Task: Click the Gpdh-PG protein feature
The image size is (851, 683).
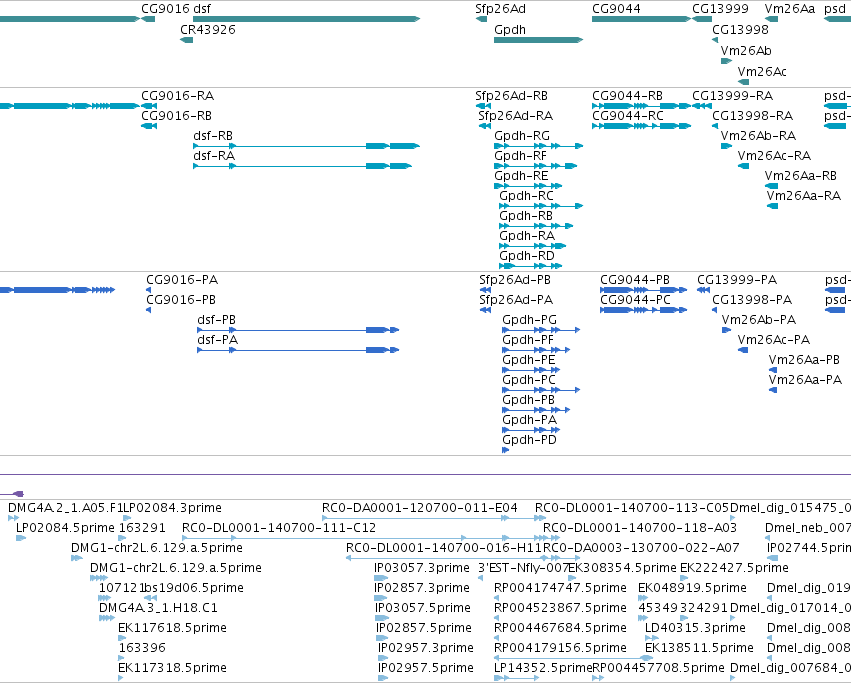Action: tap(541, 330)
